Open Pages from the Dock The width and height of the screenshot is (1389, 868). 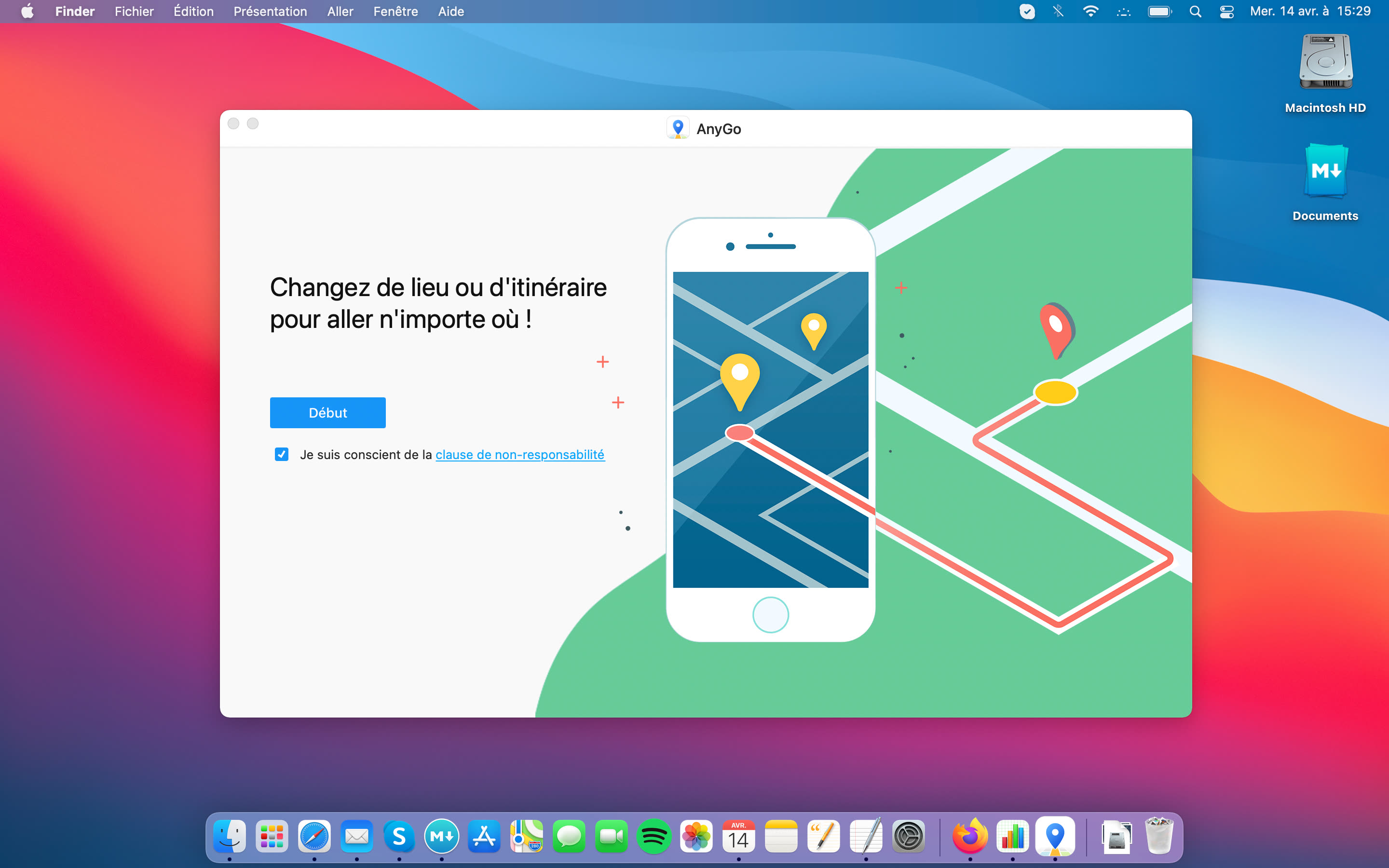824,837
